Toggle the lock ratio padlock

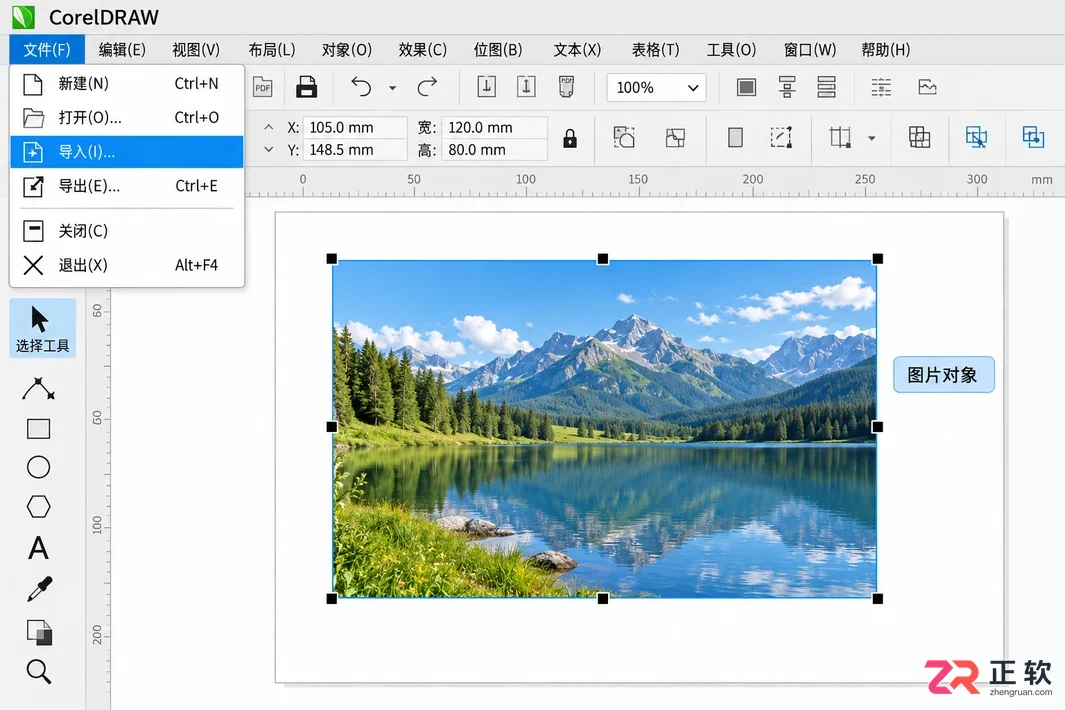point(570,139)
